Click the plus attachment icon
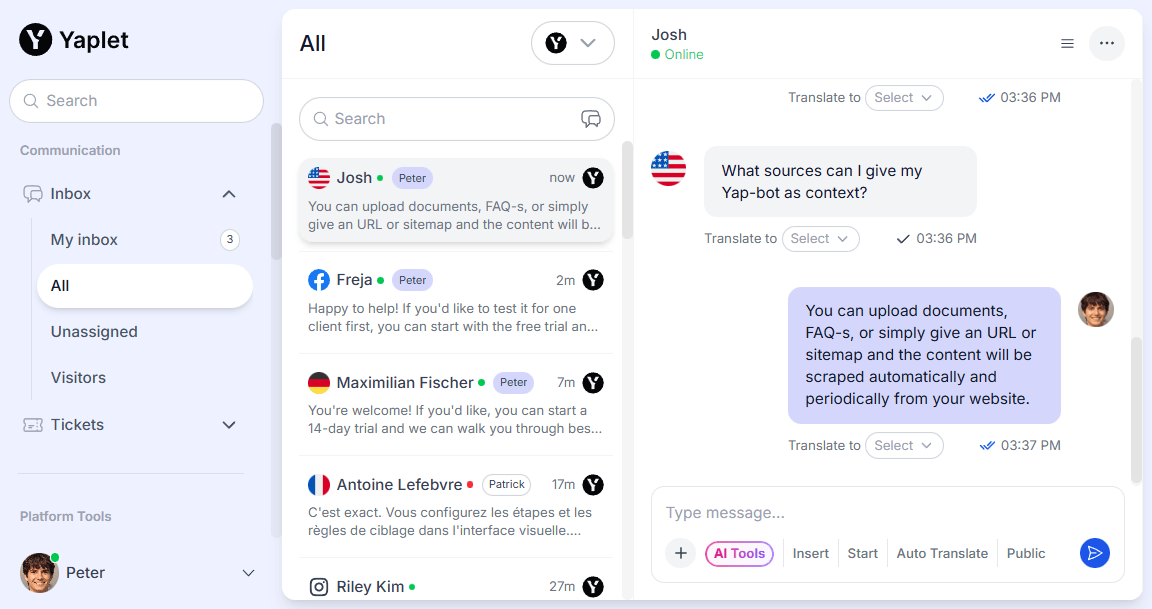 (x=681, y=553)
